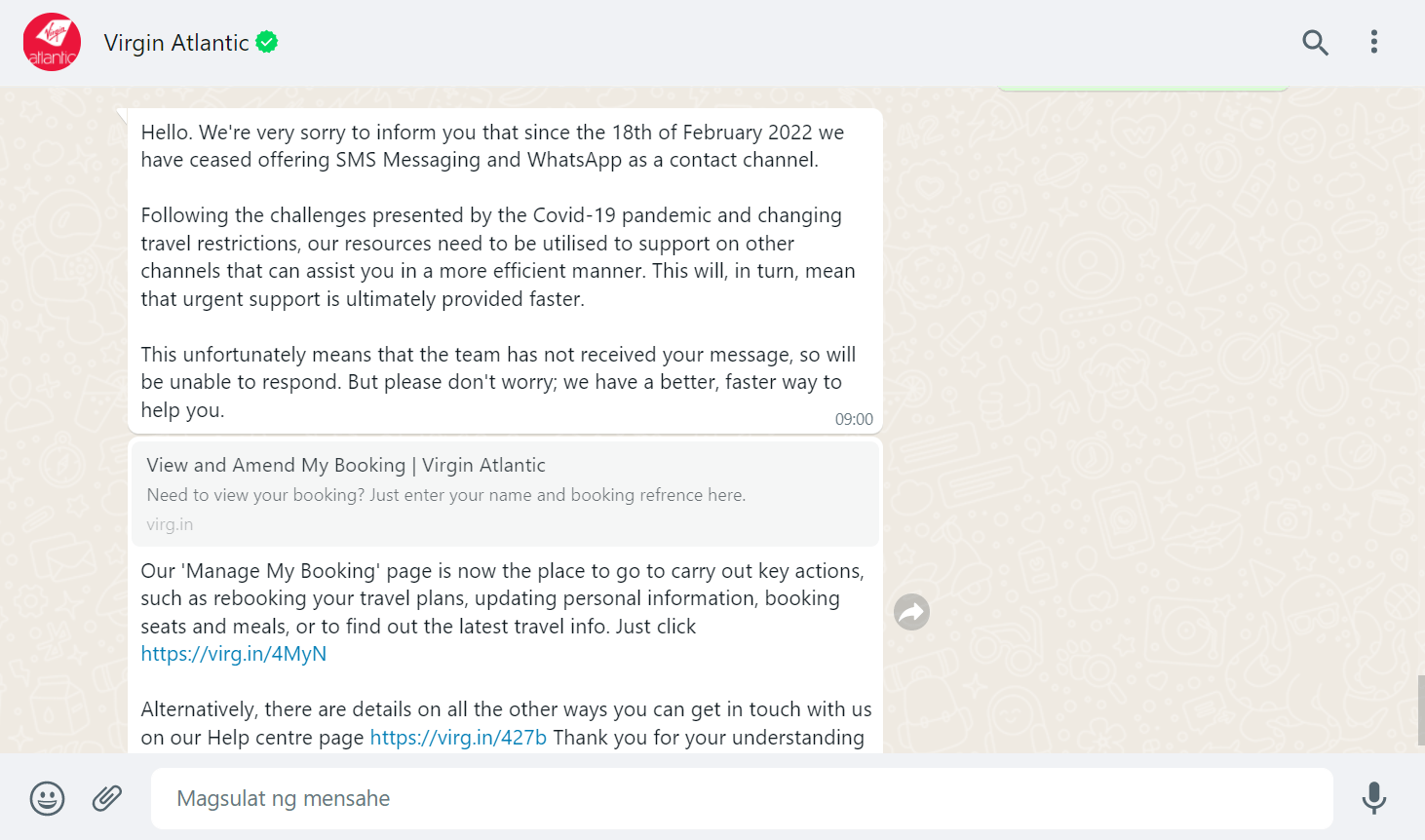This screenshot has height=840, width=1425.
Task: Forward the booking link message
Action: 911,612
